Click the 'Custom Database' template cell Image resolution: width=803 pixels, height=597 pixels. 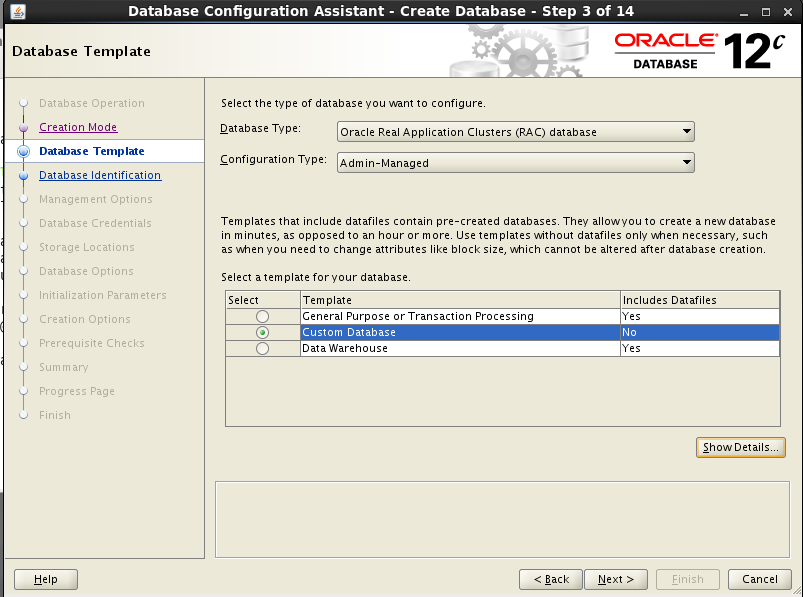[x=460, y=332]
